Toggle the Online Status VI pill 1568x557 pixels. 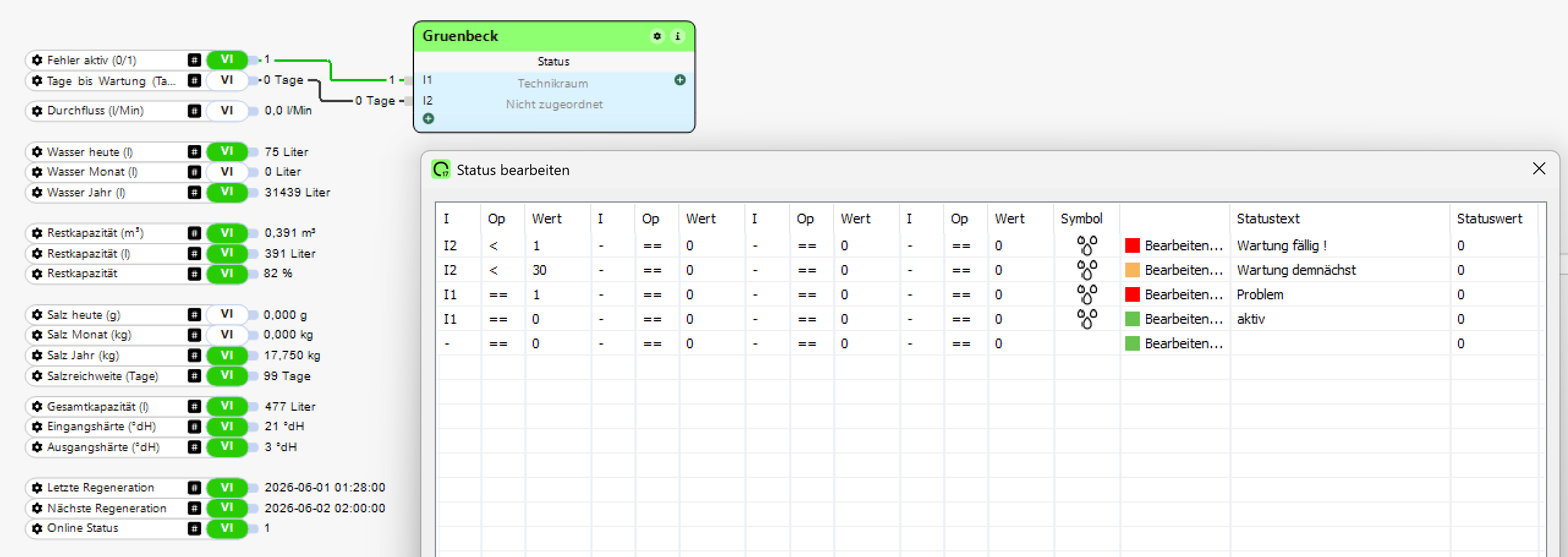227,528
